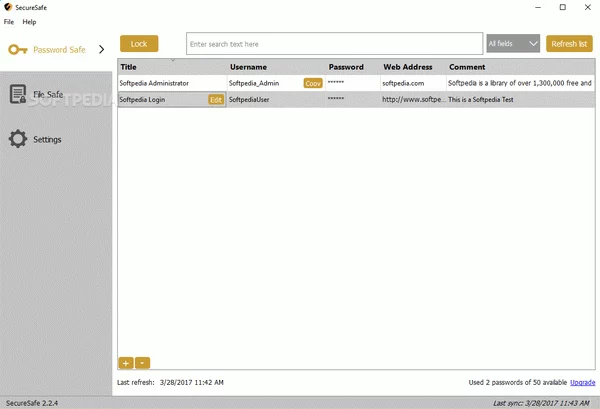Click the SecureSafe logo in title bar
600x409 pixels.
pyautogui.click(x=8, y=7)
